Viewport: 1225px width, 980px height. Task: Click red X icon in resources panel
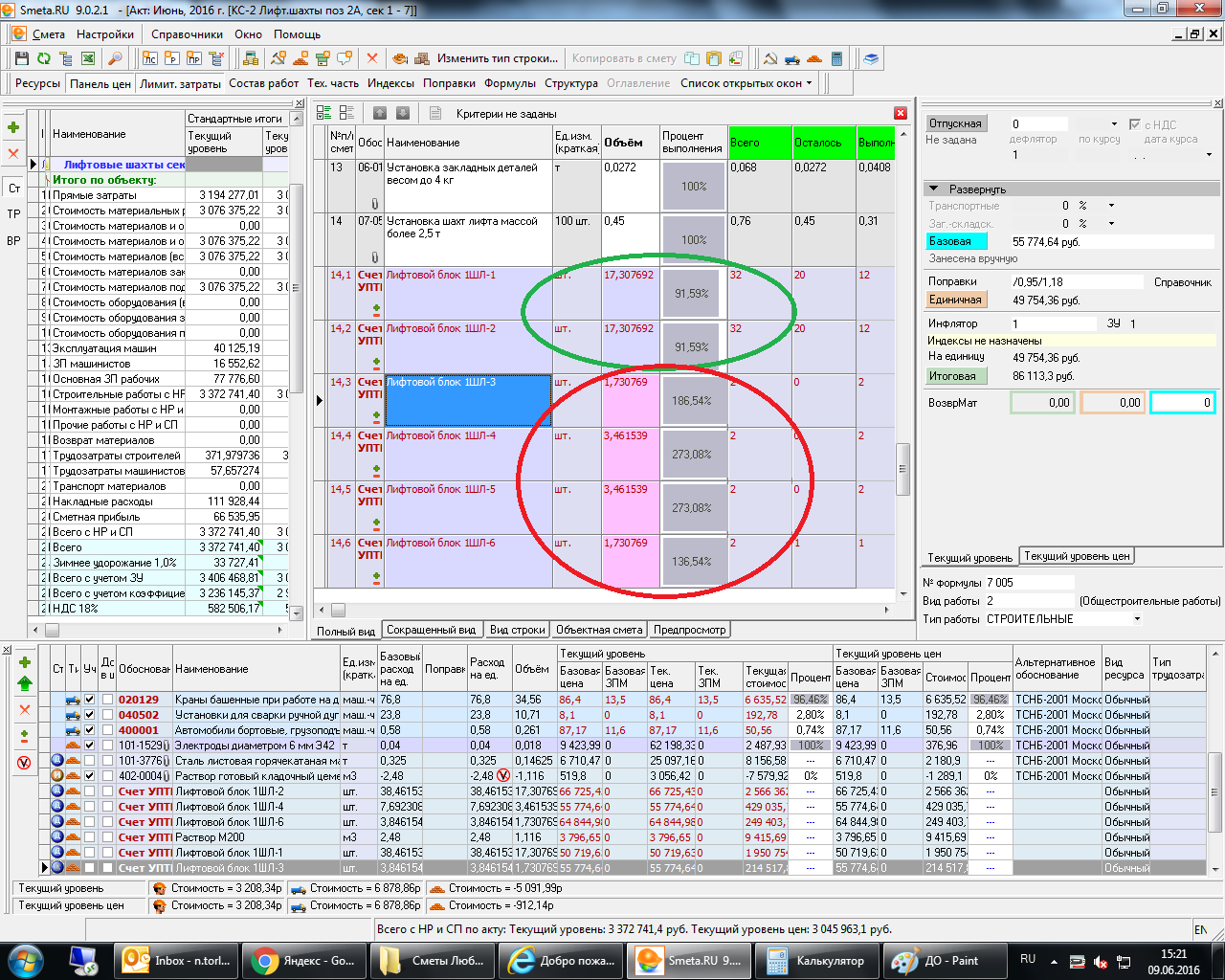click(25, 709)
